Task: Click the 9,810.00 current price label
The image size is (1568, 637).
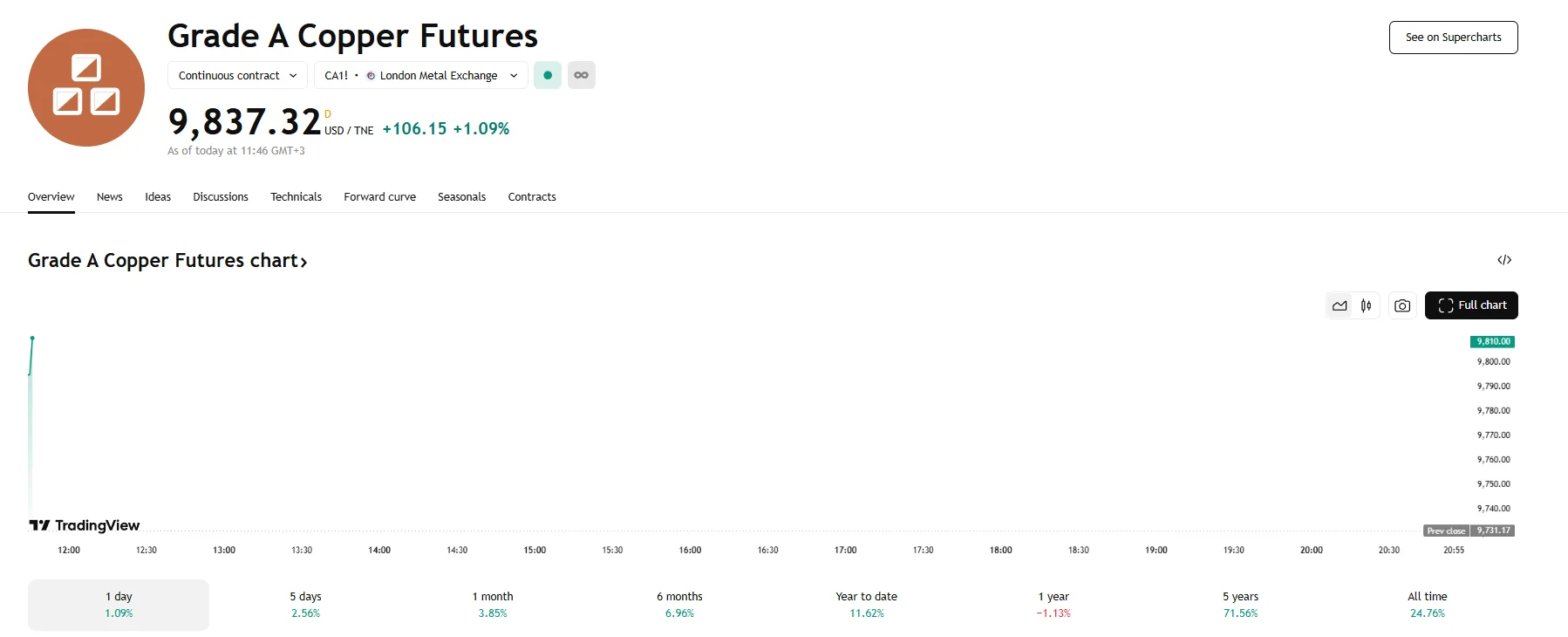Action: click(x=1492, y=342)
